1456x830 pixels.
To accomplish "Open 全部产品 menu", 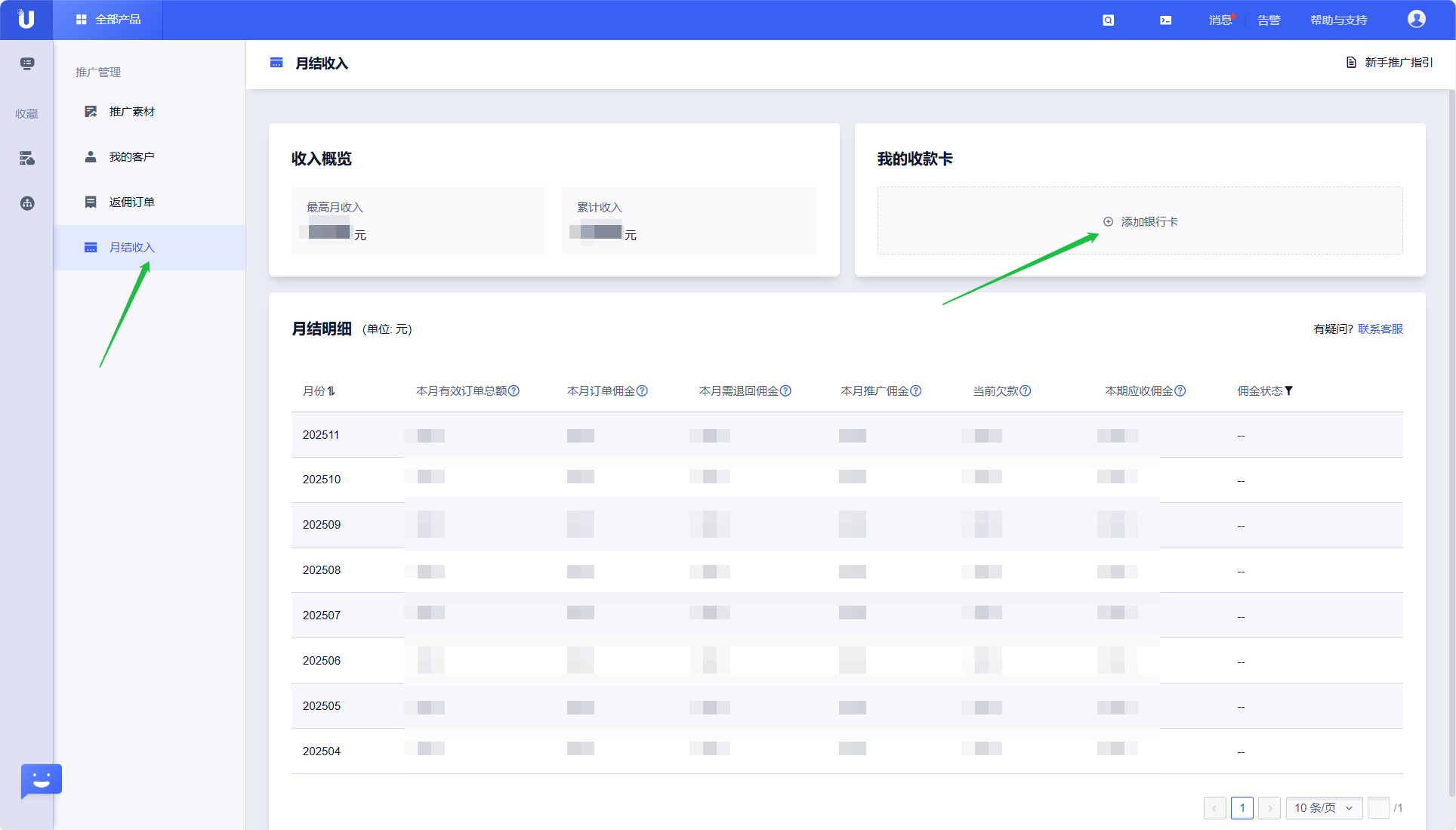I will pyautogui.click(x=109, y=20).
